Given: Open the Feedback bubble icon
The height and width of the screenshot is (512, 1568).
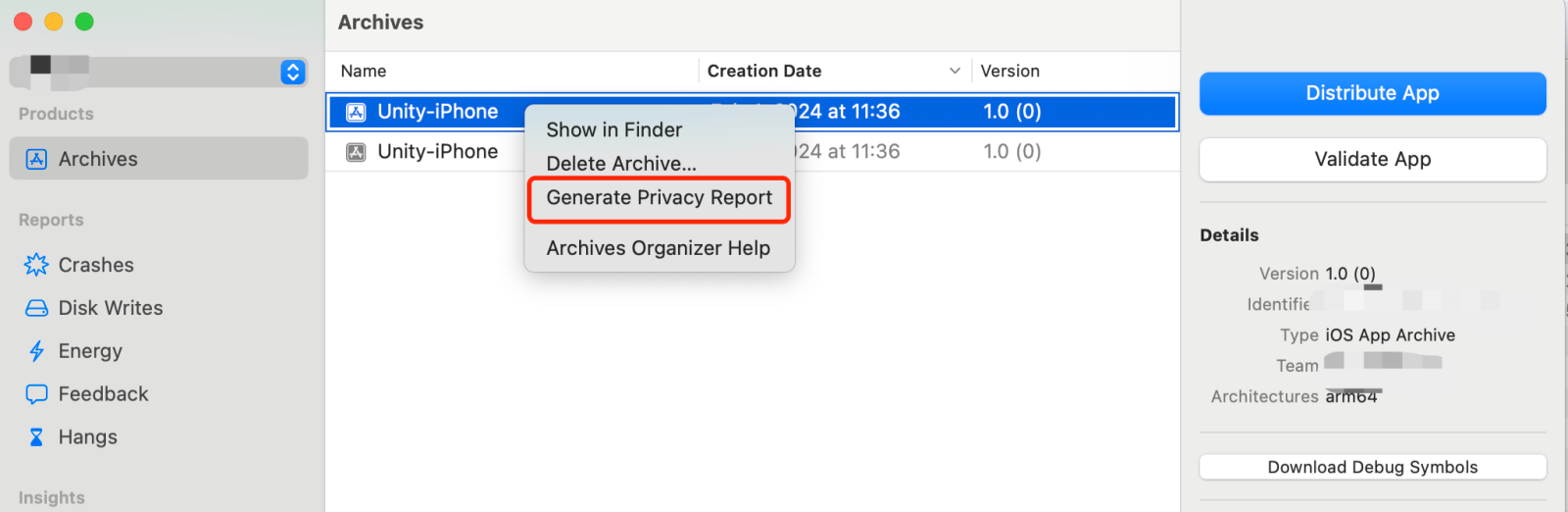Looking at the screenshot, I should point(36,394).
